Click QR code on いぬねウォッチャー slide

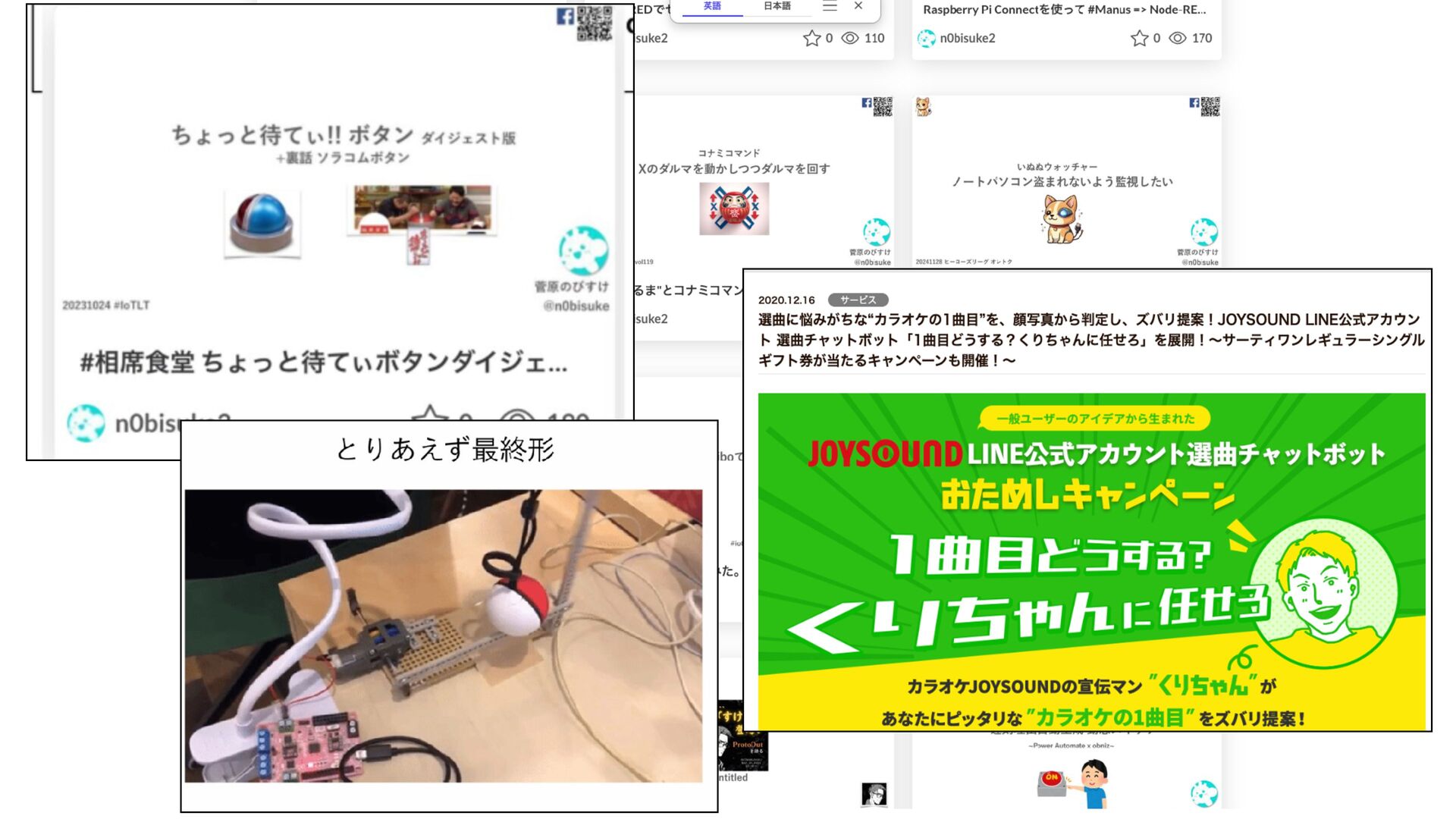[1210, 107]
